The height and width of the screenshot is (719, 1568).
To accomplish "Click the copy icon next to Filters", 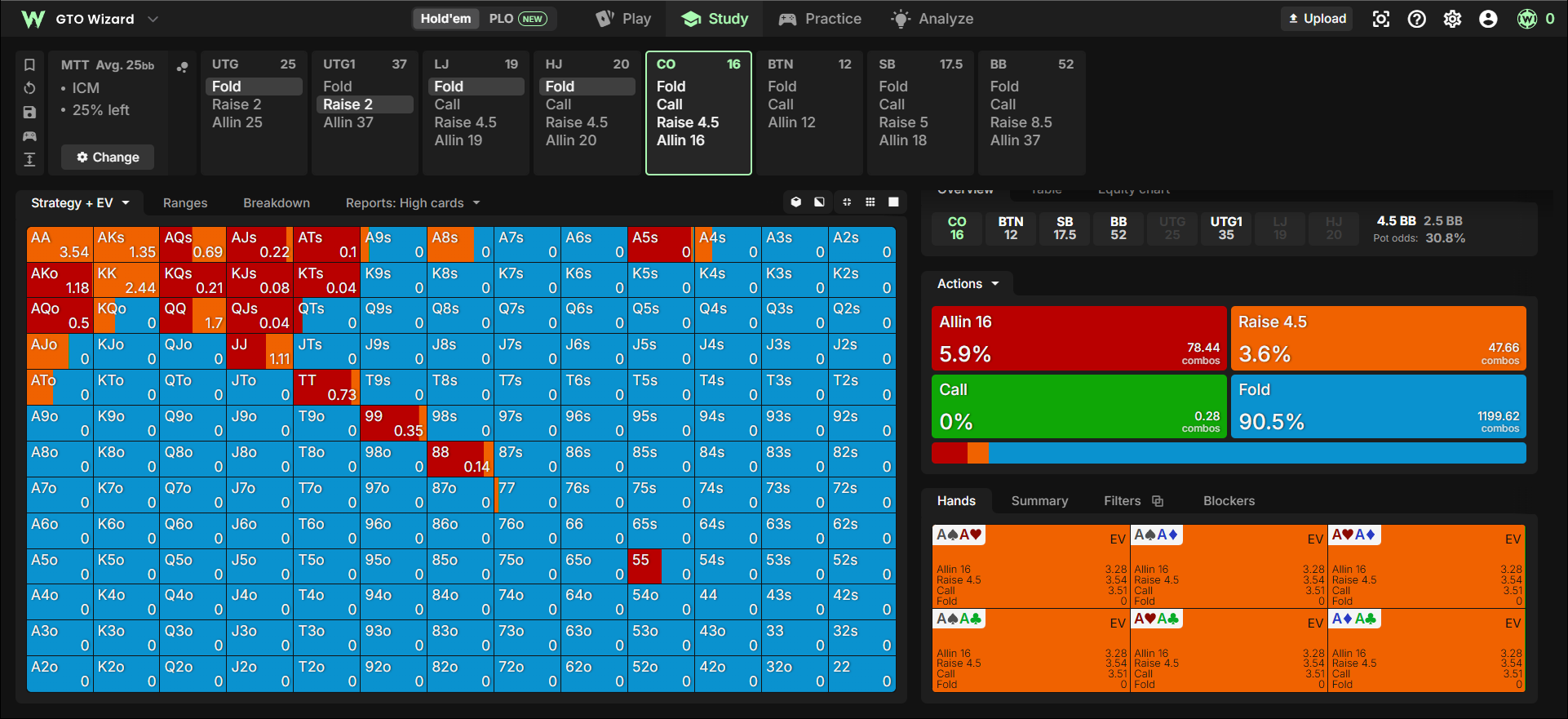I will [1158, 501].
